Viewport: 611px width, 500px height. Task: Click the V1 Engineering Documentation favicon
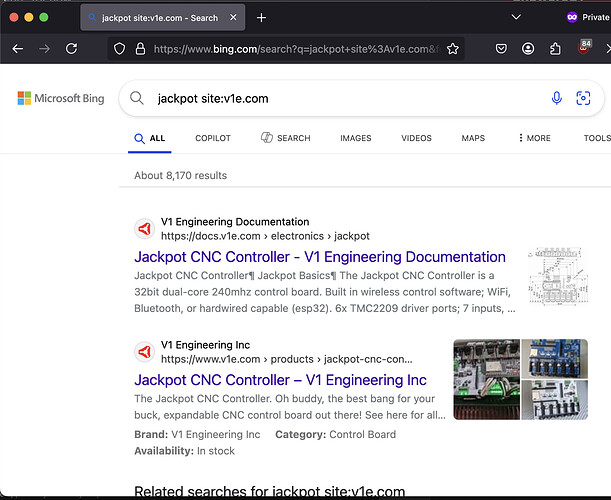click(145, 229)
